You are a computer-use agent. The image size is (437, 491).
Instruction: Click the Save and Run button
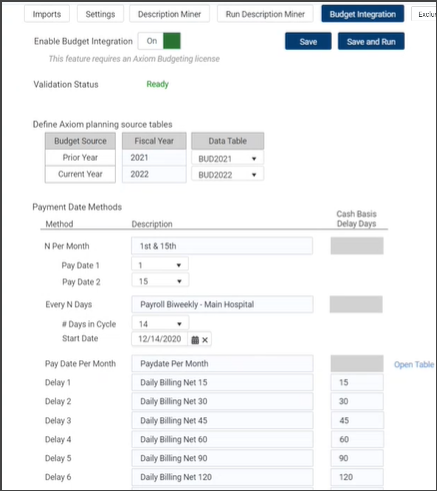coord(371,41)
